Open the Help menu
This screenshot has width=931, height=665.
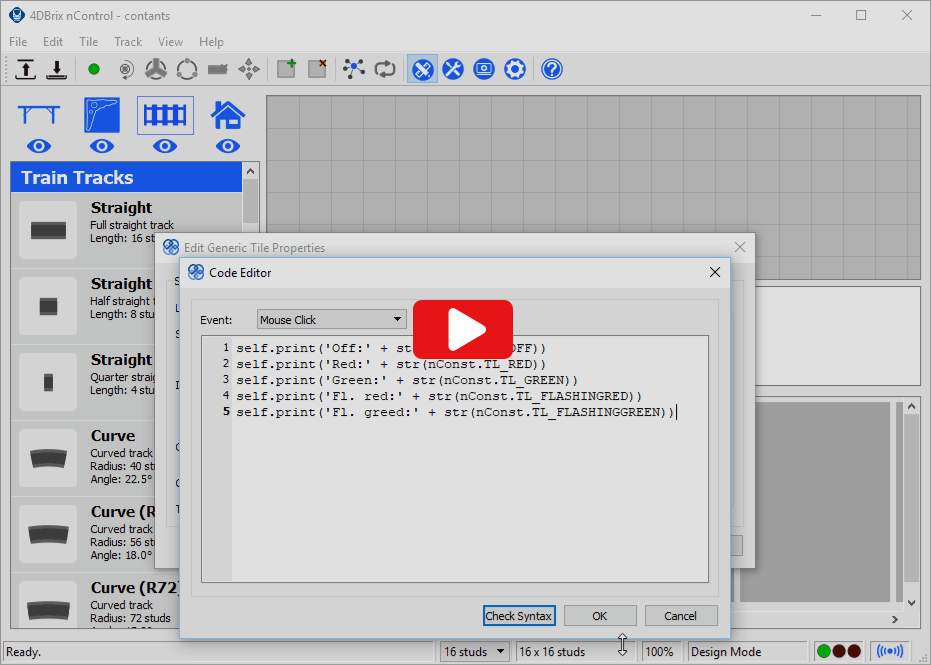(x=211, y=42)
